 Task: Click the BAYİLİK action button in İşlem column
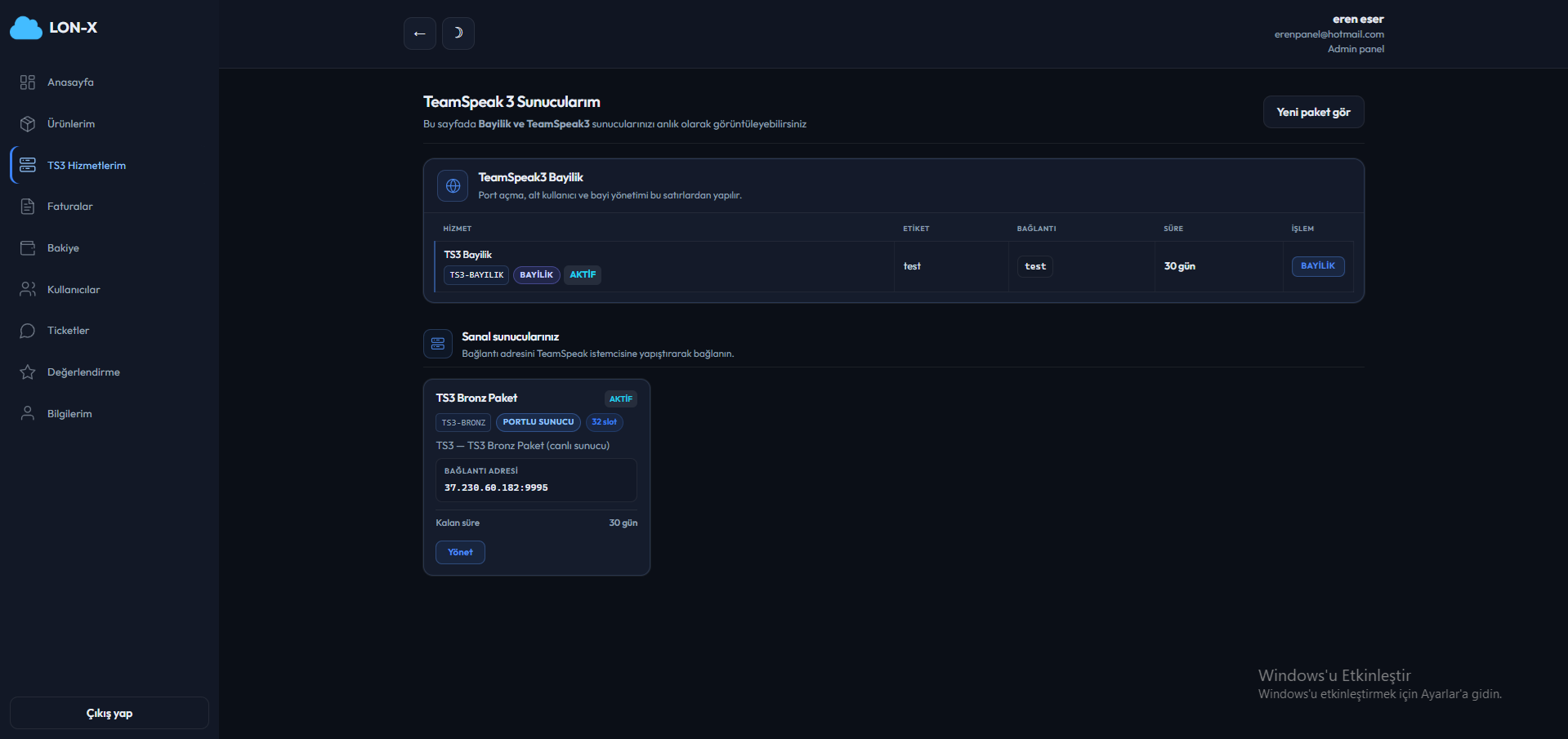click(x=1318, y=266)
